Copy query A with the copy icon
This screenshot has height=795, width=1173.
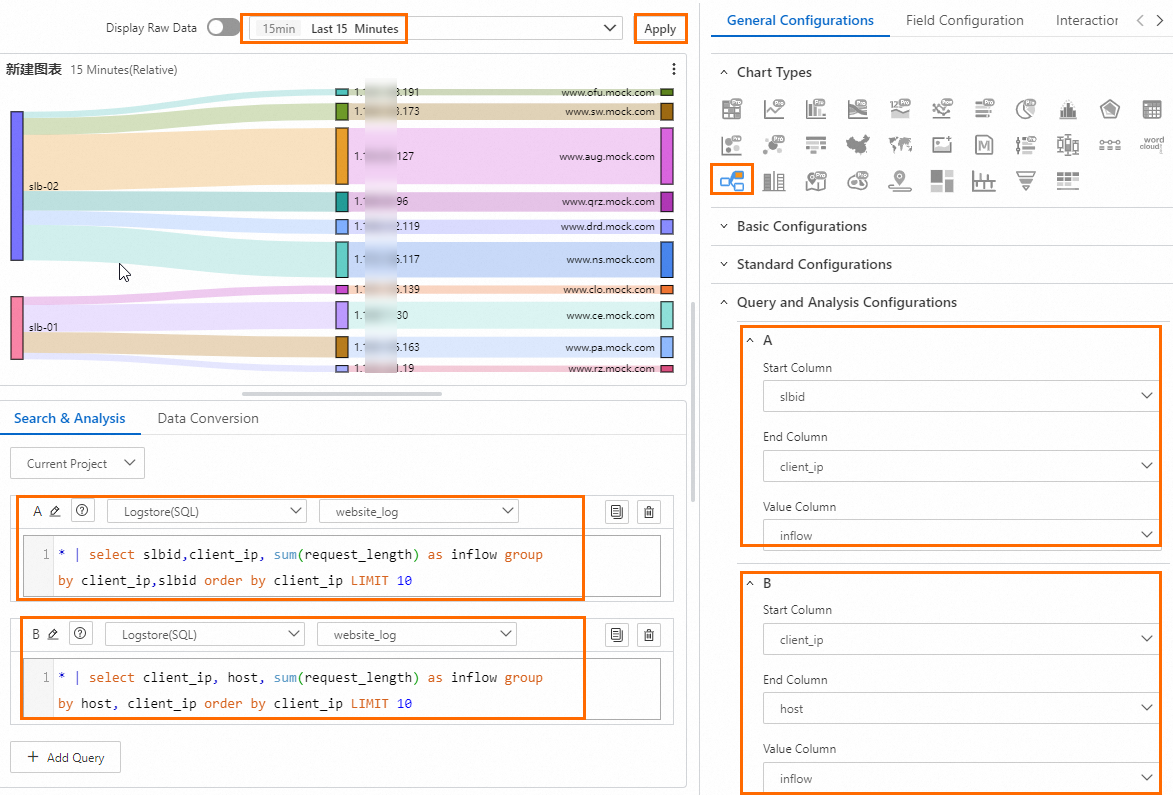point(617,512)
